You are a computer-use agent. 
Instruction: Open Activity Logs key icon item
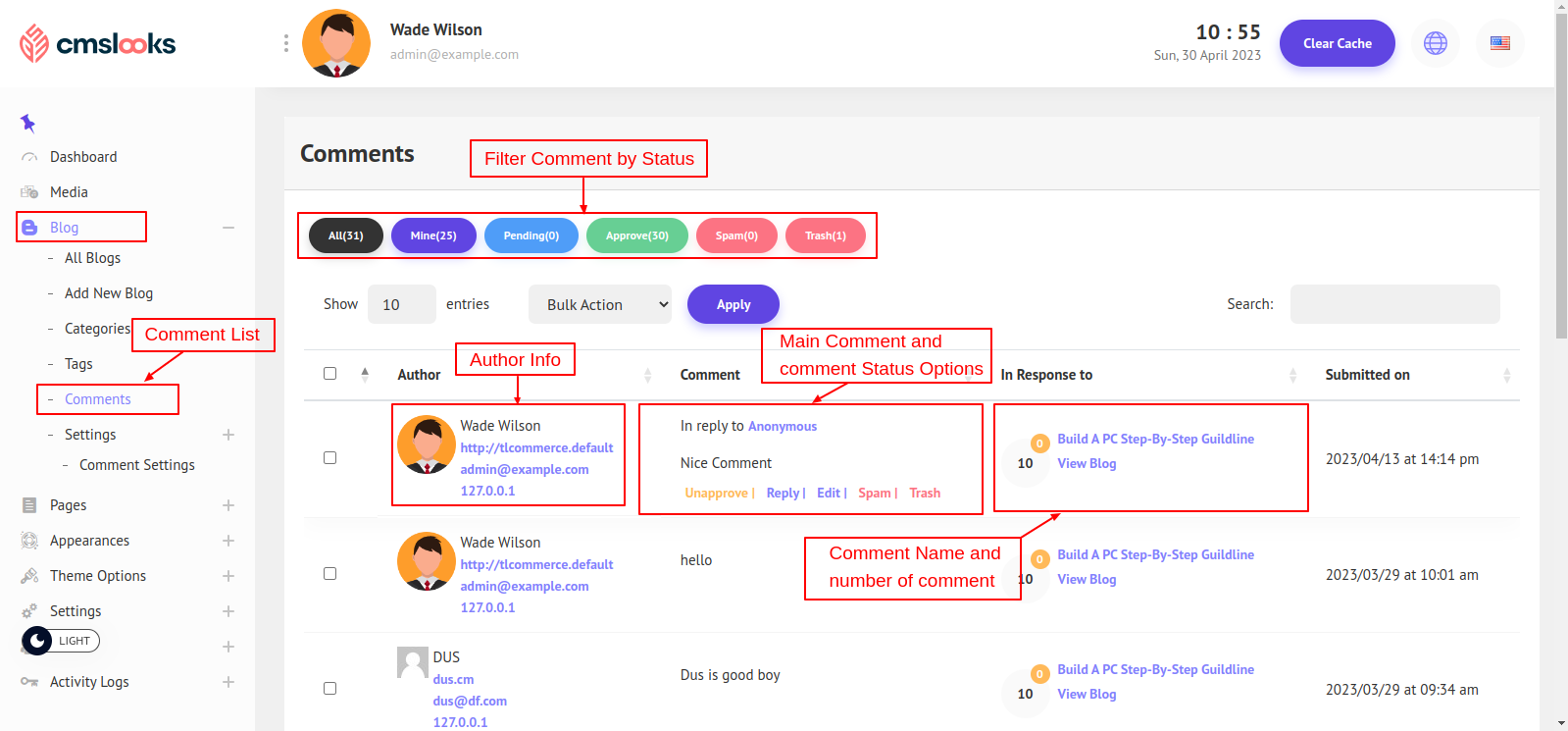click(29, 682)
